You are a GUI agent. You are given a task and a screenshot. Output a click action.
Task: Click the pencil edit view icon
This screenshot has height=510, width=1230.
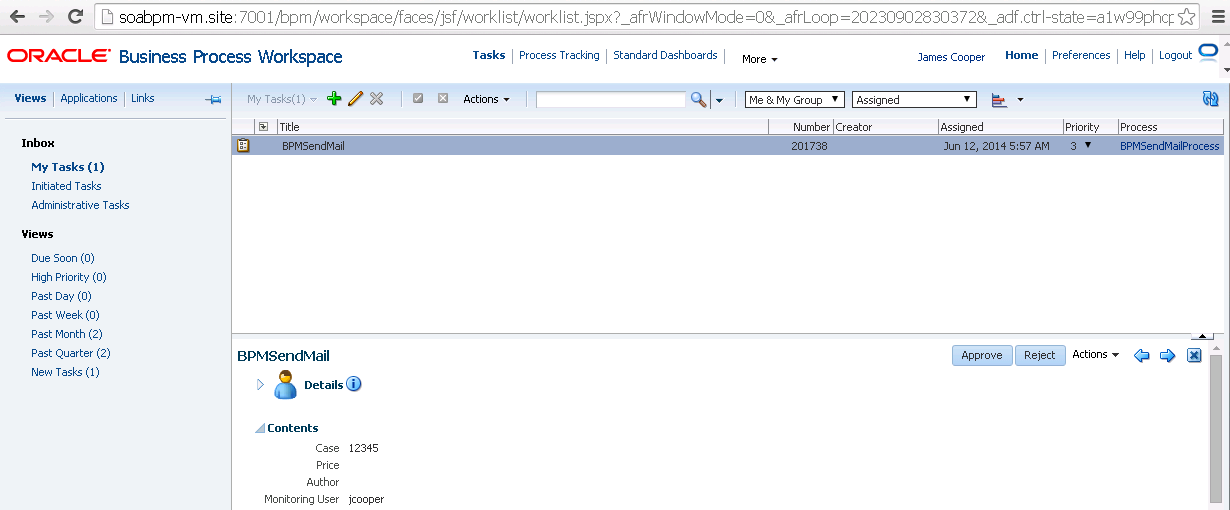pyautogui.click(x=355, y=99)
